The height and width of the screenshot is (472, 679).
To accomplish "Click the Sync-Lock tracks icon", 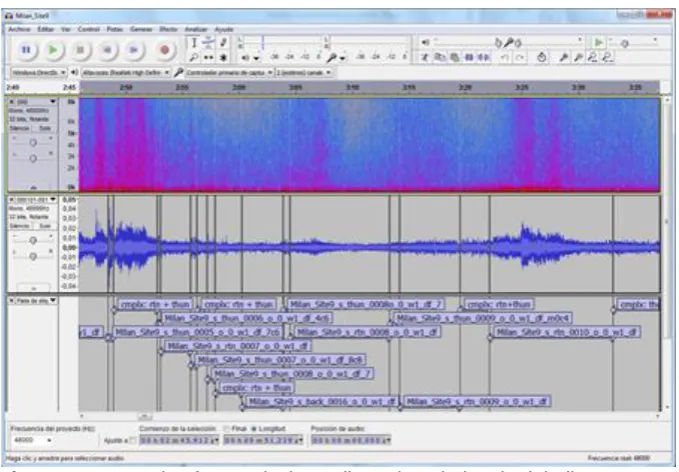I will click(x=541, y=57).
